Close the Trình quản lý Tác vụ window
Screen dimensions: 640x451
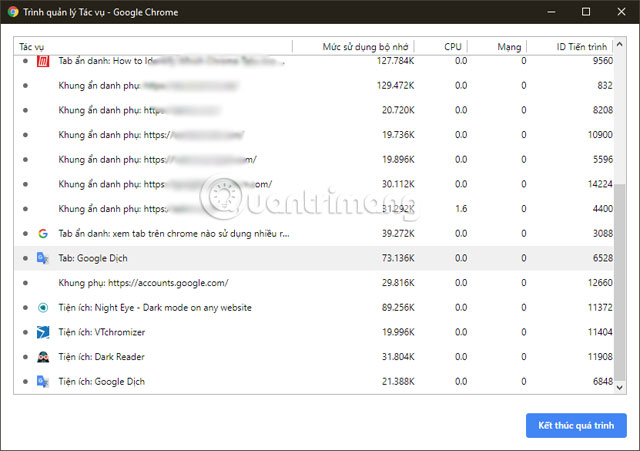click(621, 12)
